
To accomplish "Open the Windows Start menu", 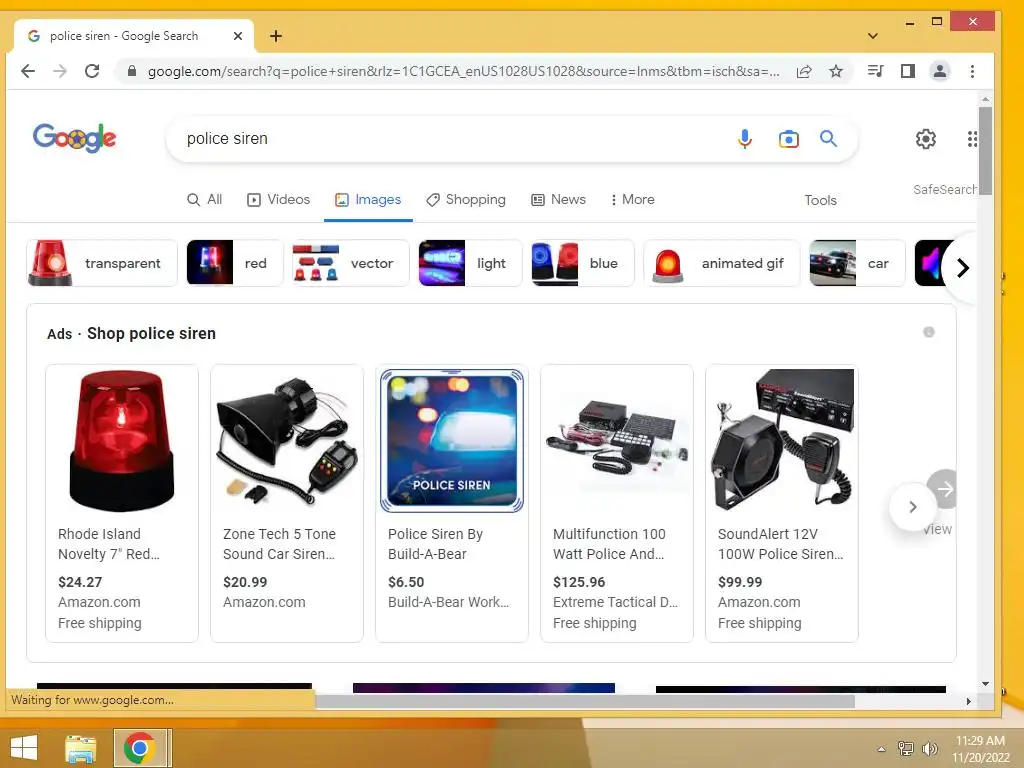I will click(24, 748).
